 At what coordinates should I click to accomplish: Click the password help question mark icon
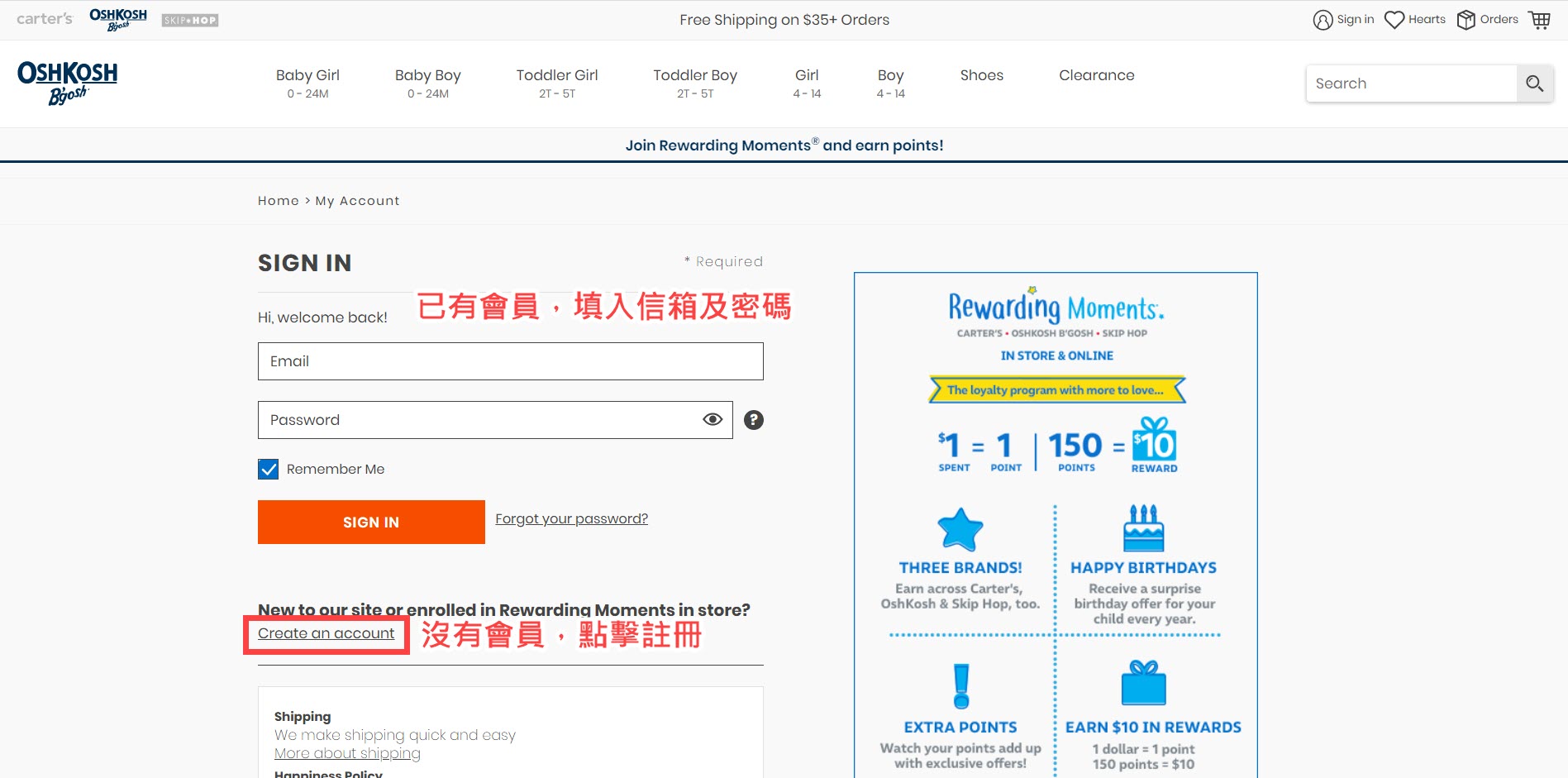(x=753, y=420)
